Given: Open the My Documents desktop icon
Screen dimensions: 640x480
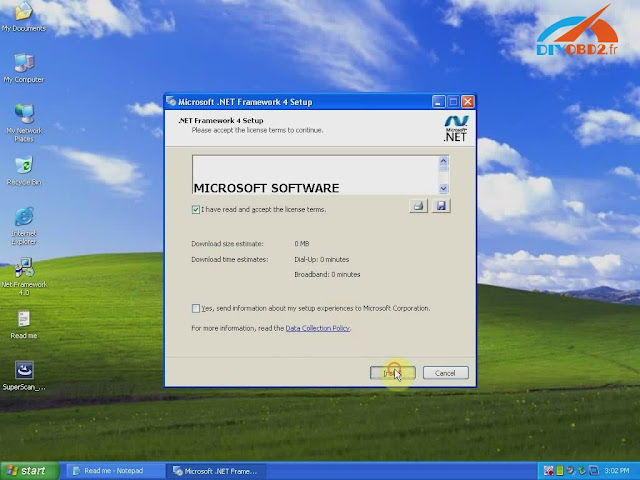Looking at the screenshot, I should click(x=24, y=18).
